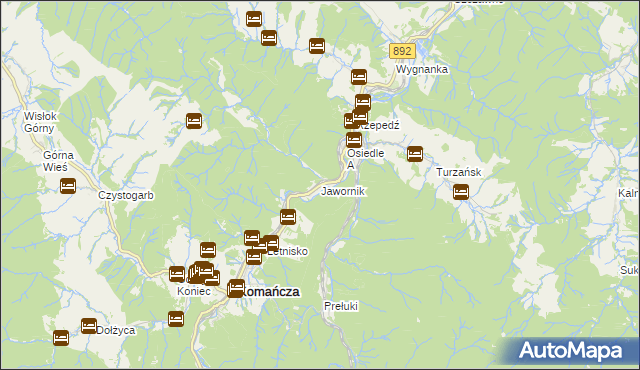Select the Dołżyca place label

click(x=116, y=330)
